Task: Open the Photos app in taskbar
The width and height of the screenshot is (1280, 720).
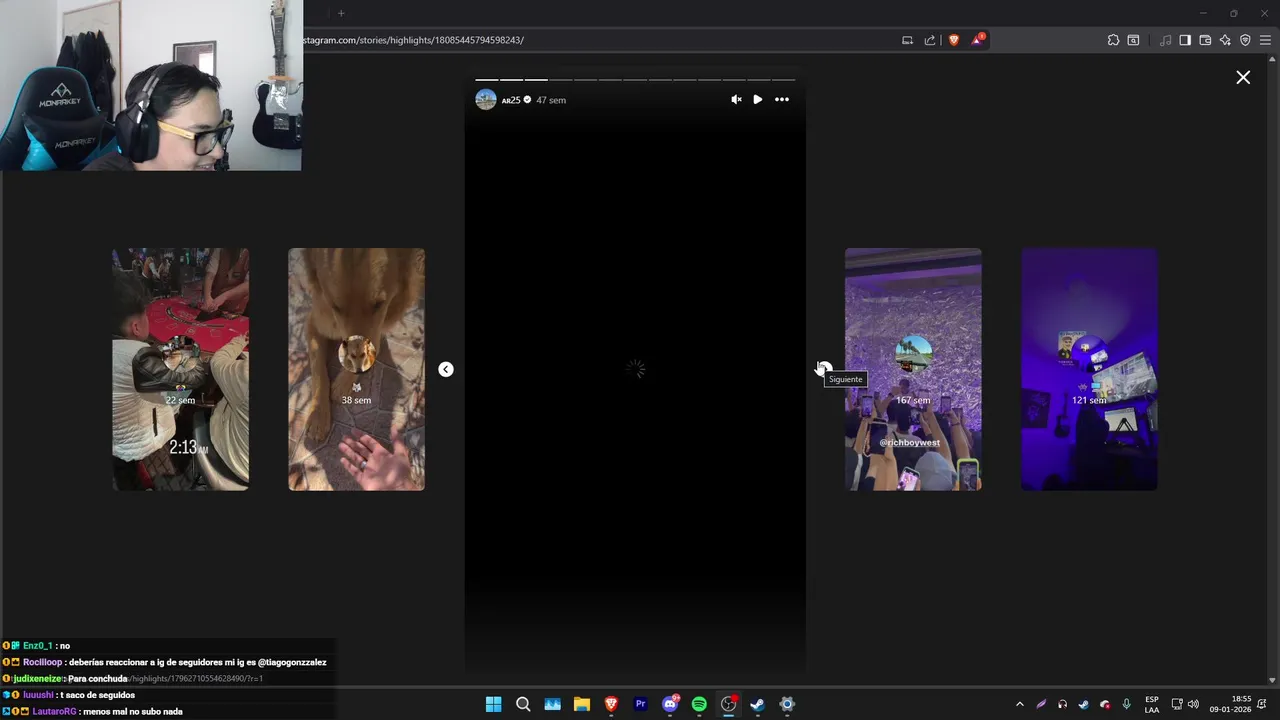Action: (x=552, y=704)
